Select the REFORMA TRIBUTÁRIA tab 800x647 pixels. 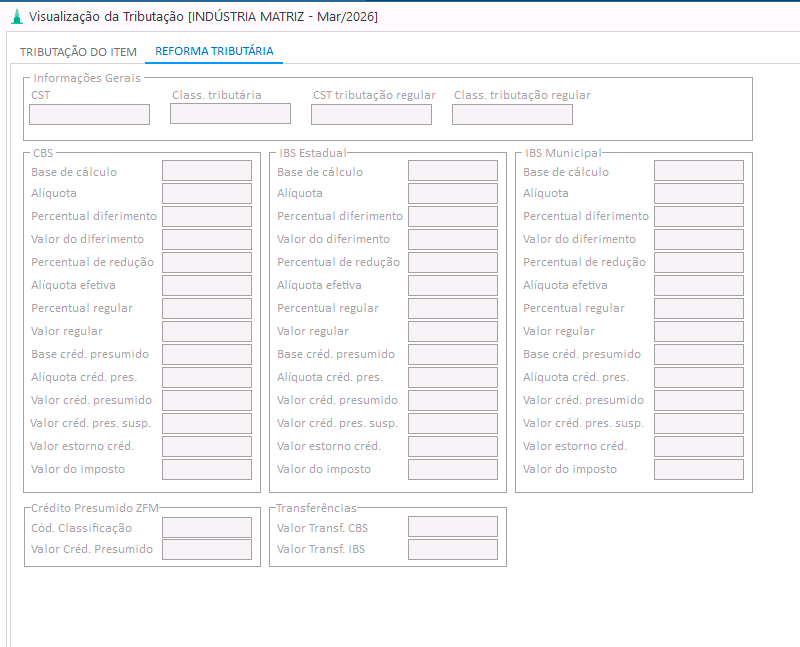(x=214, y=51)
